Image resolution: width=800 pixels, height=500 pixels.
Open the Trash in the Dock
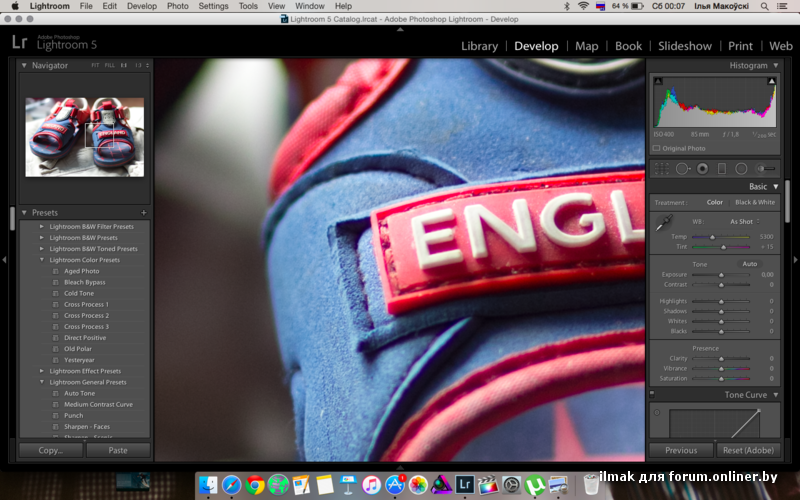click(x=591, y=485)
